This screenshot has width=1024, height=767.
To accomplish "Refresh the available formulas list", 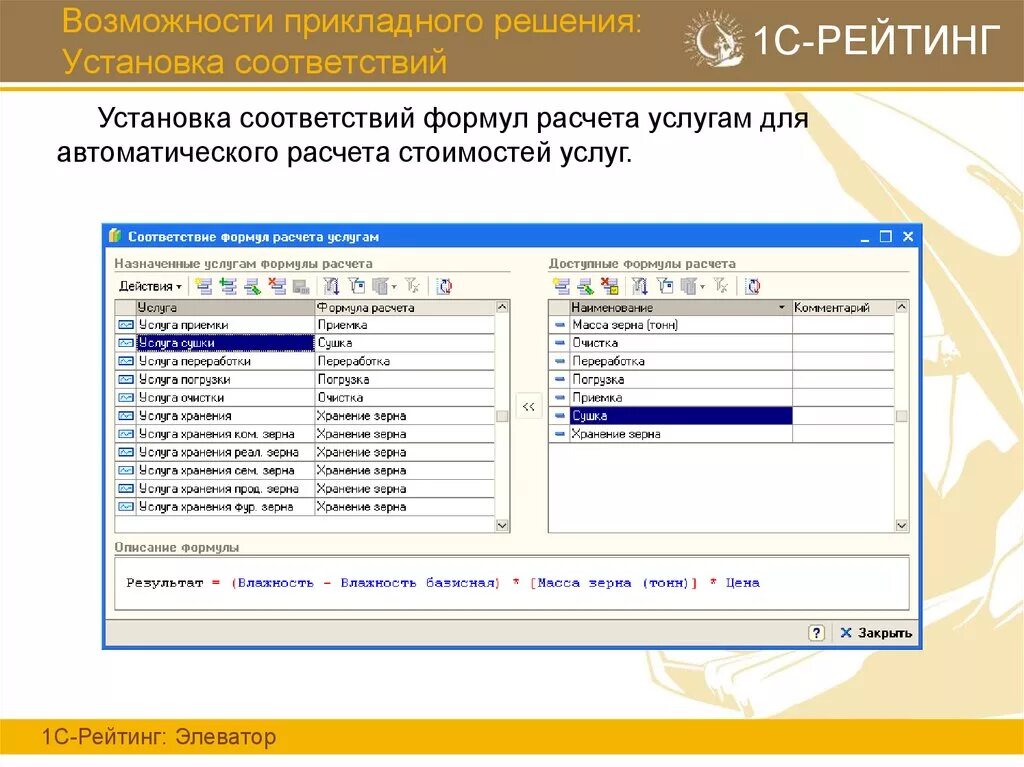I will (x=753, y=286).
